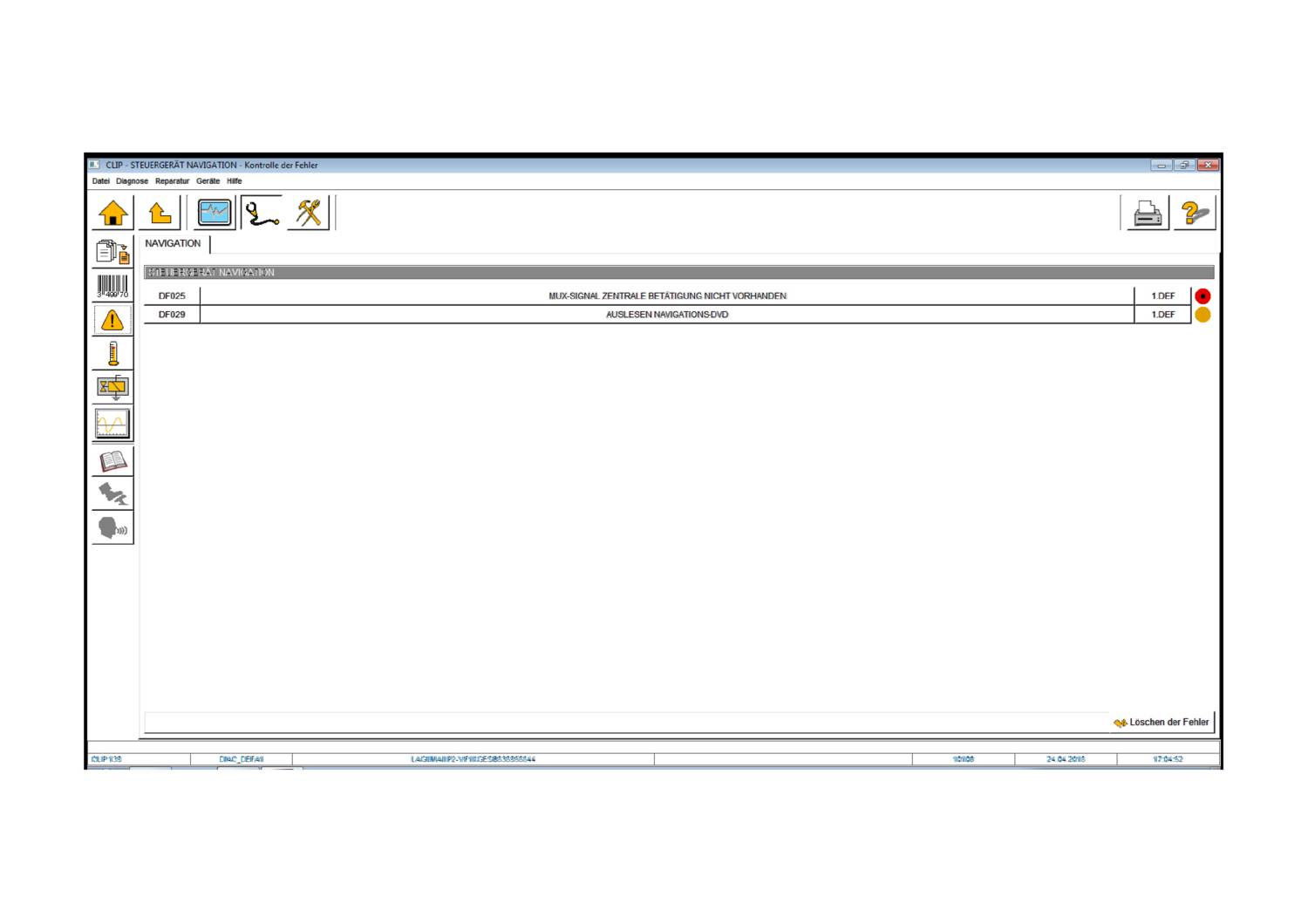Switch to the NAVIGATION tab
This screenshot has height=924, width=1308.
click(x=173, y=244)
